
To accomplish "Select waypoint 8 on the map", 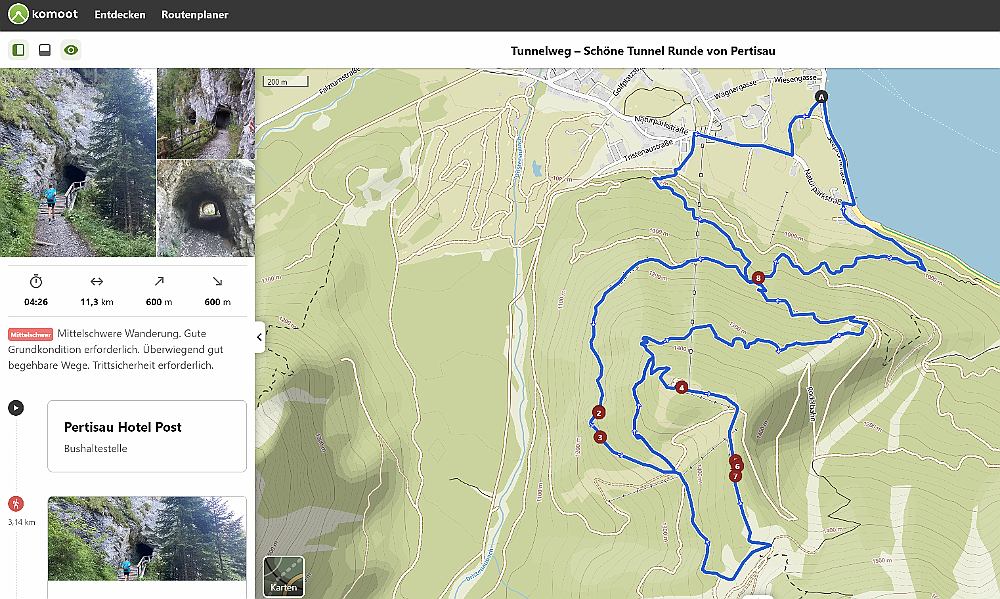I will pos(759,278).
